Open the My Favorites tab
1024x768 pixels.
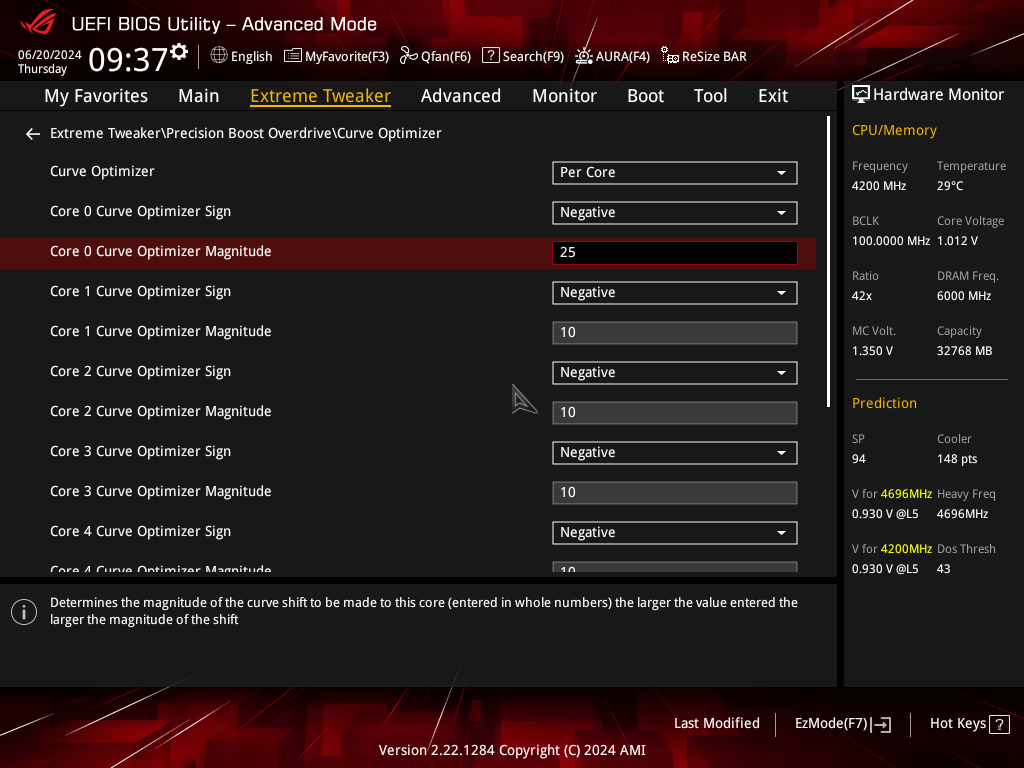[x=96, y=96]
